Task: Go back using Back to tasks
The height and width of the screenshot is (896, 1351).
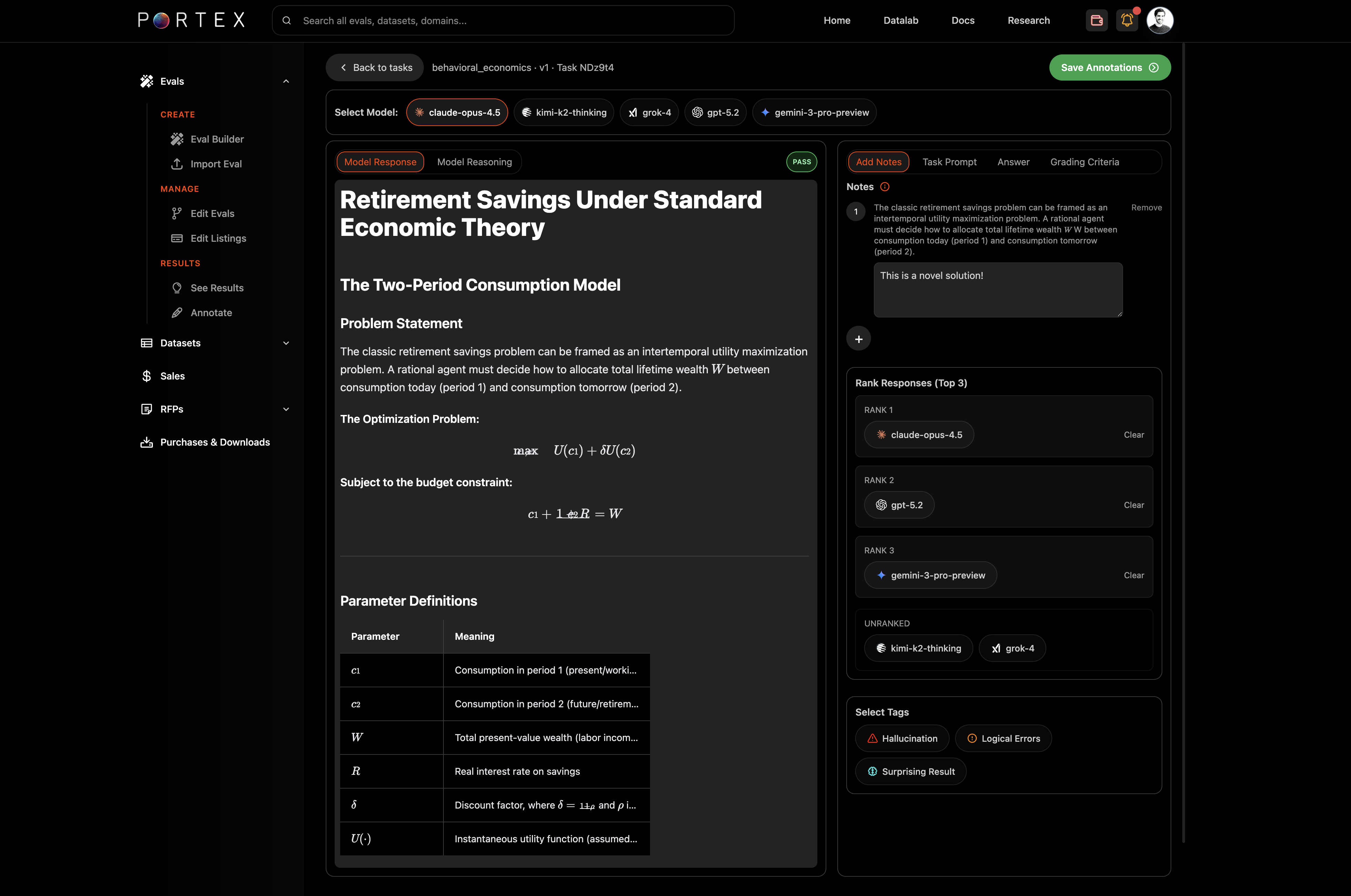Action: click(x=375, y=67)
